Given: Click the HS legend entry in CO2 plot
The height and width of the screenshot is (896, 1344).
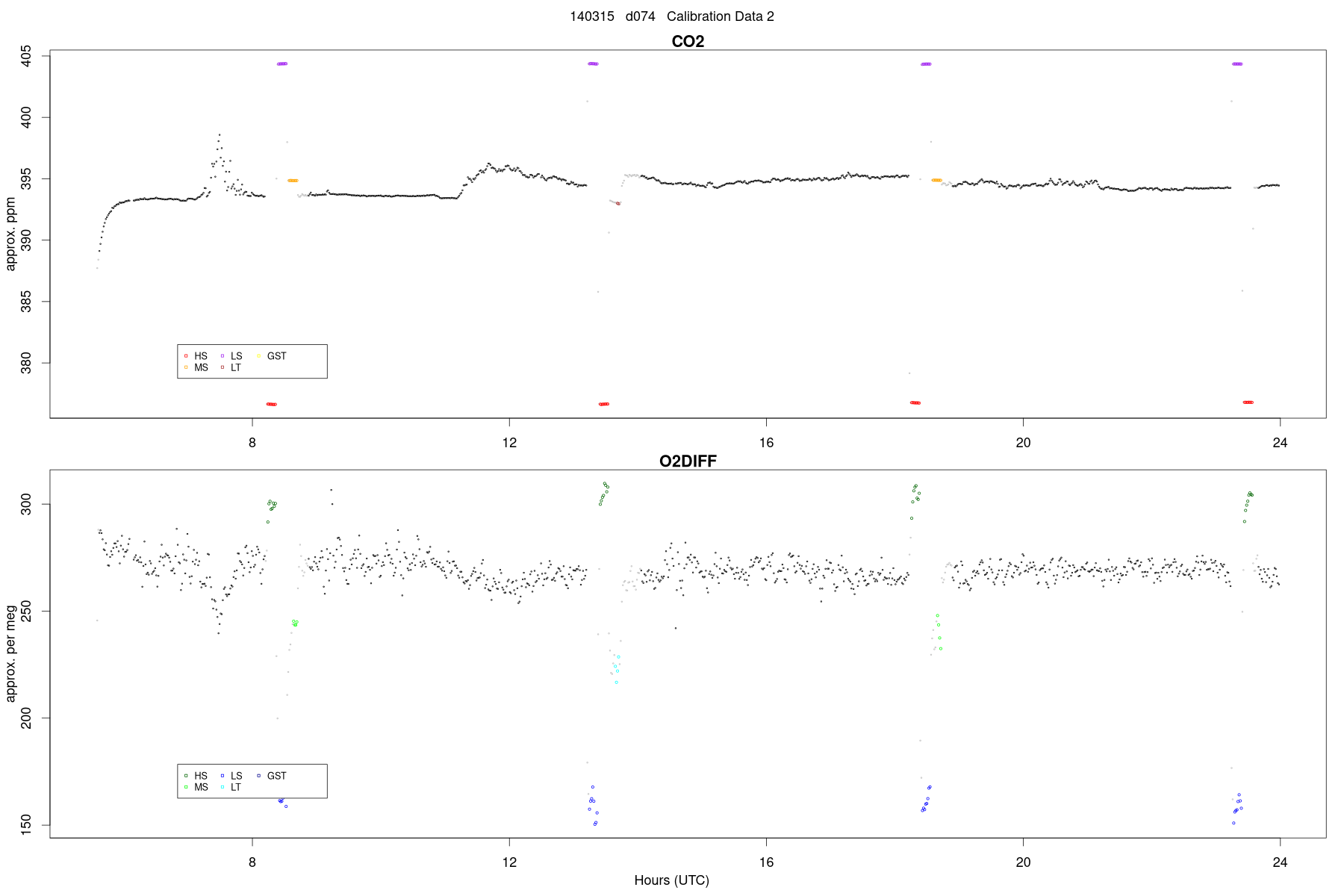Looking at the screenshot, I should 196,356.
